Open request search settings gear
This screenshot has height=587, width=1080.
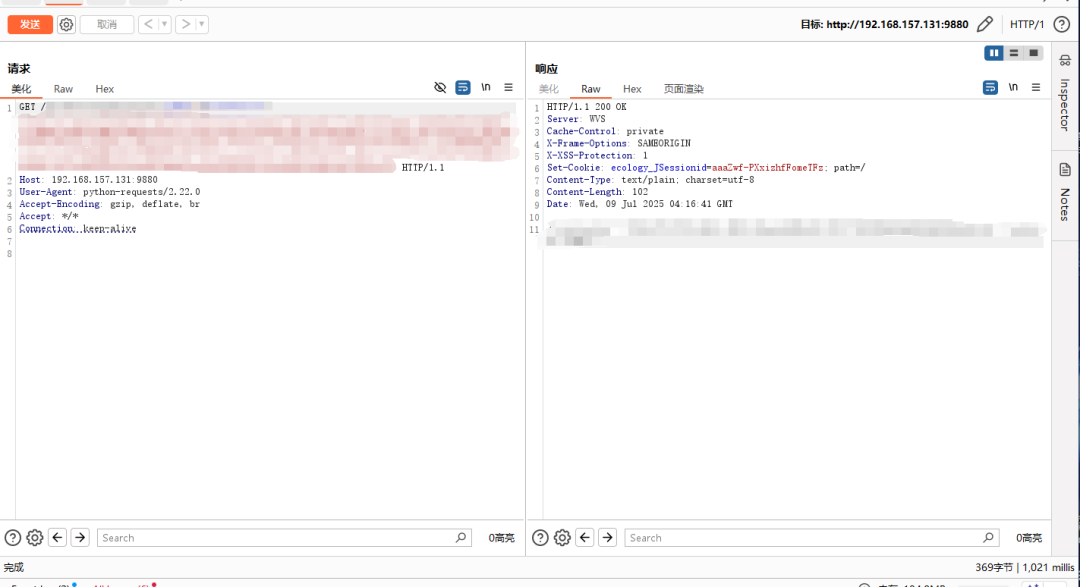(34, 538)
